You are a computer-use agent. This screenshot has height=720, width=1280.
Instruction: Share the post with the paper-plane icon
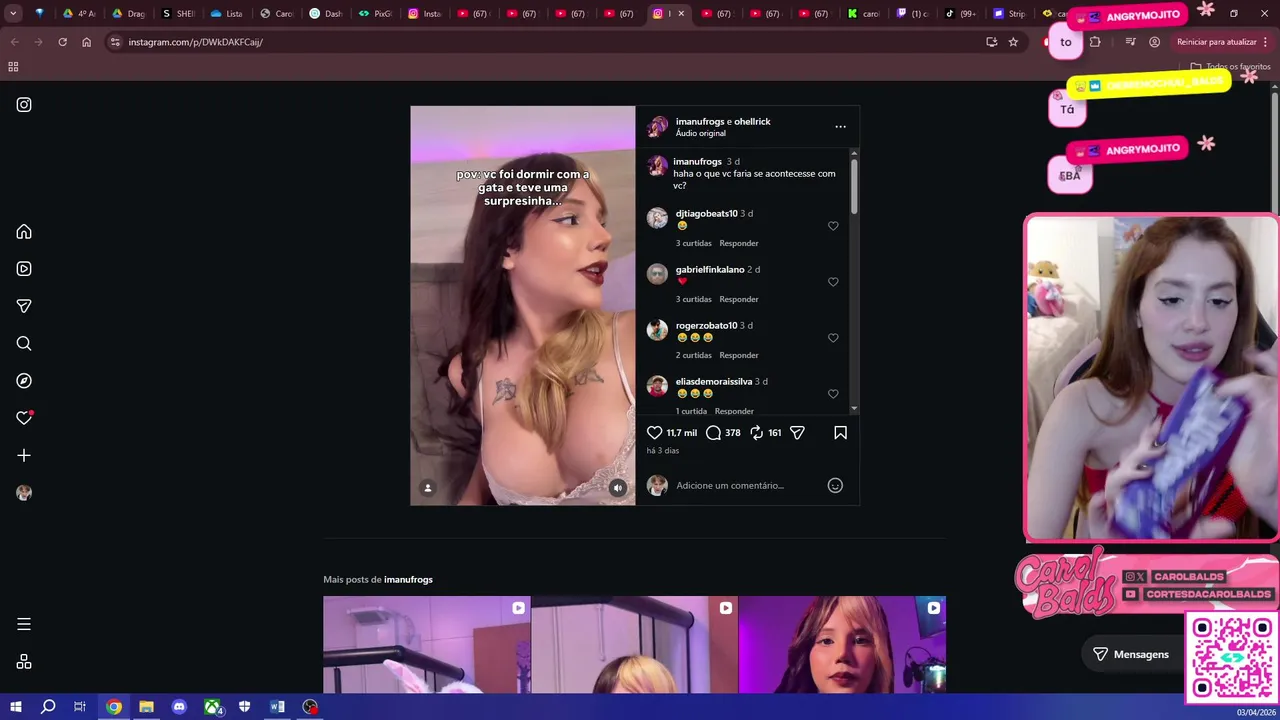click(x=797, y=433)
